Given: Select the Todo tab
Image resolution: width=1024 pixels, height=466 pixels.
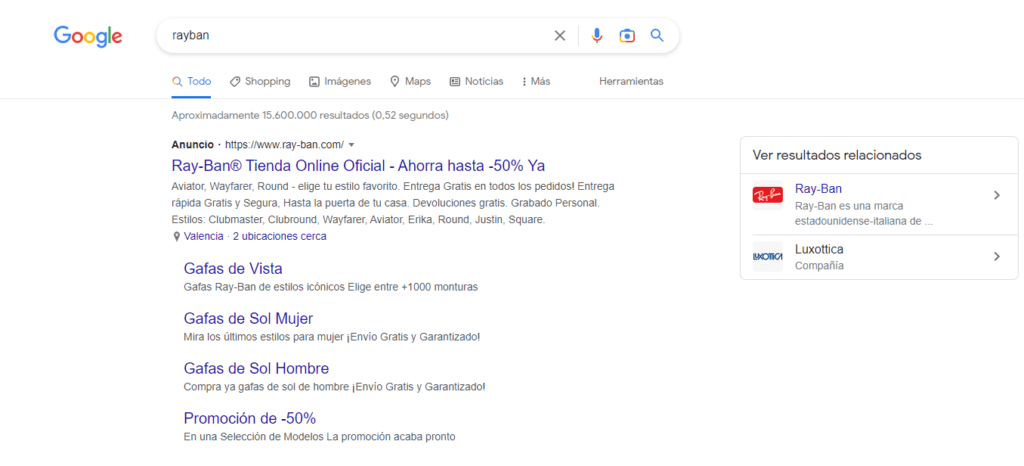Looking at the screenshot, I should (x=191, y=82).
